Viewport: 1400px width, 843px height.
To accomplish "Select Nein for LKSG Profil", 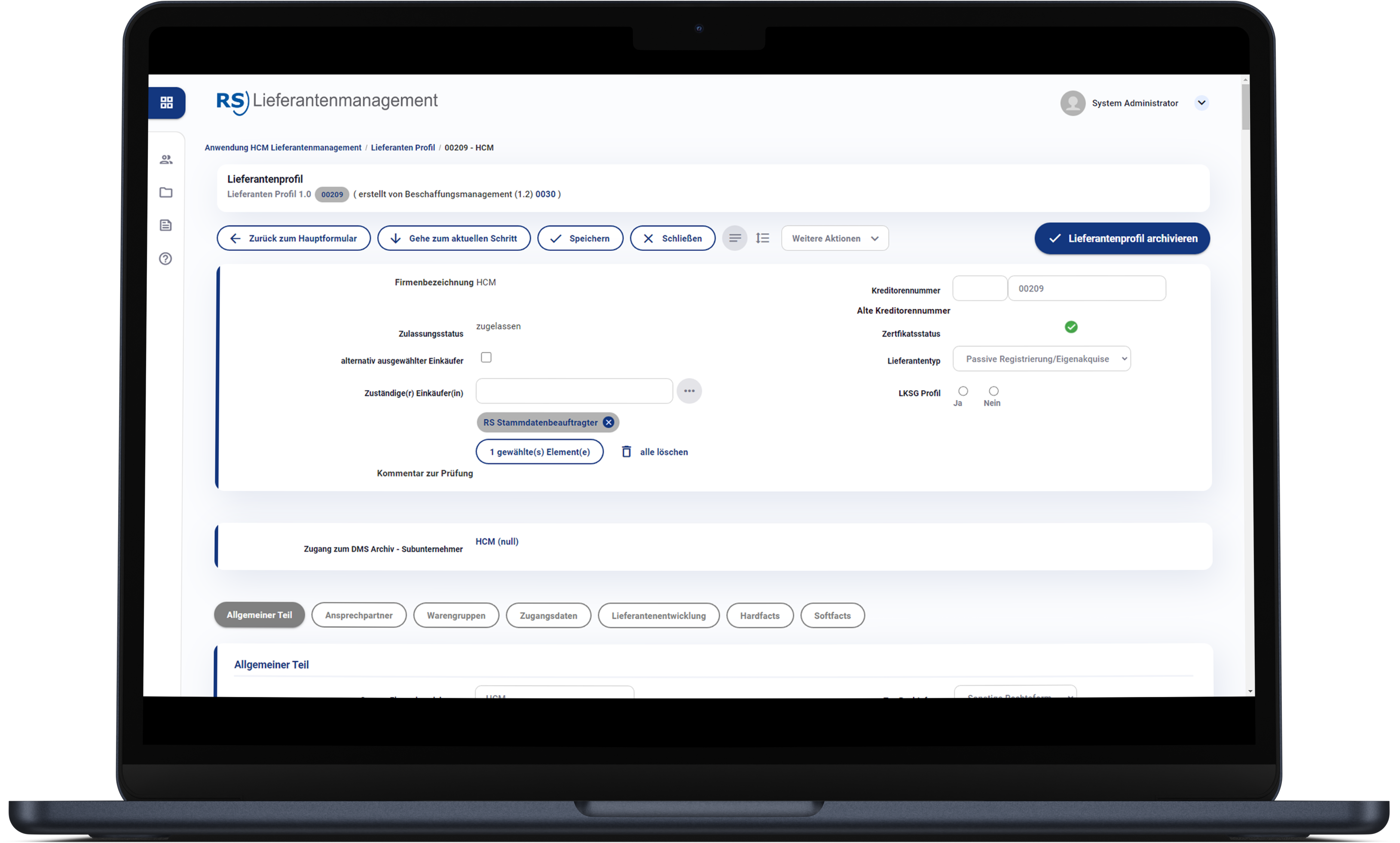I will pos(993,391).
